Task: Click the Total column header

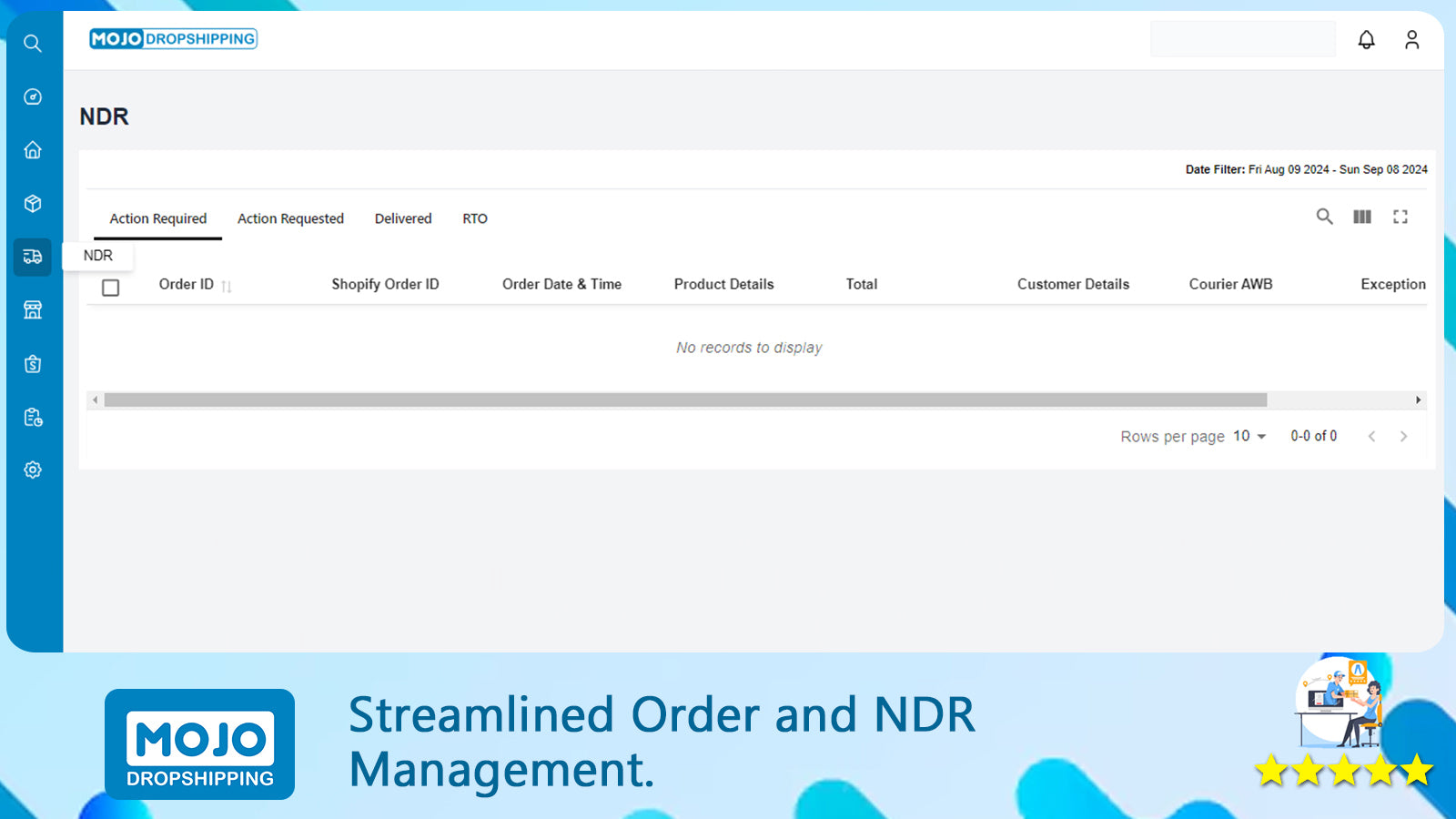Action: 861,284
